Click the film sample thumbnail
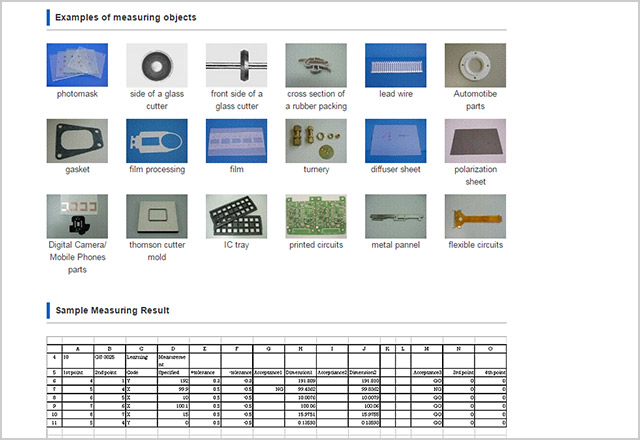This screenshot has height=440, width=640. 236,140
